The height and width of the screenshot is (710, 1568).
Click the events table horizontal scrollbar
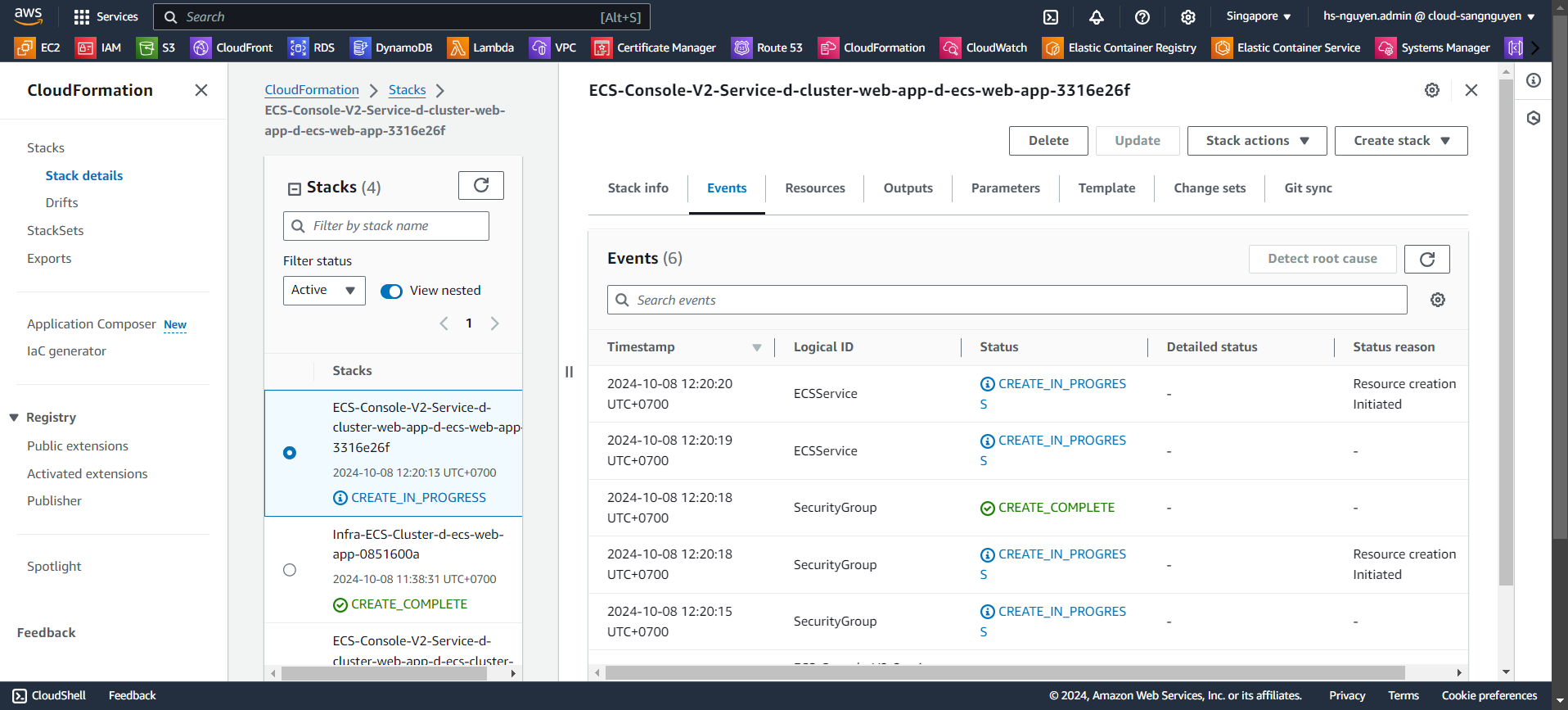[1005, 673]
